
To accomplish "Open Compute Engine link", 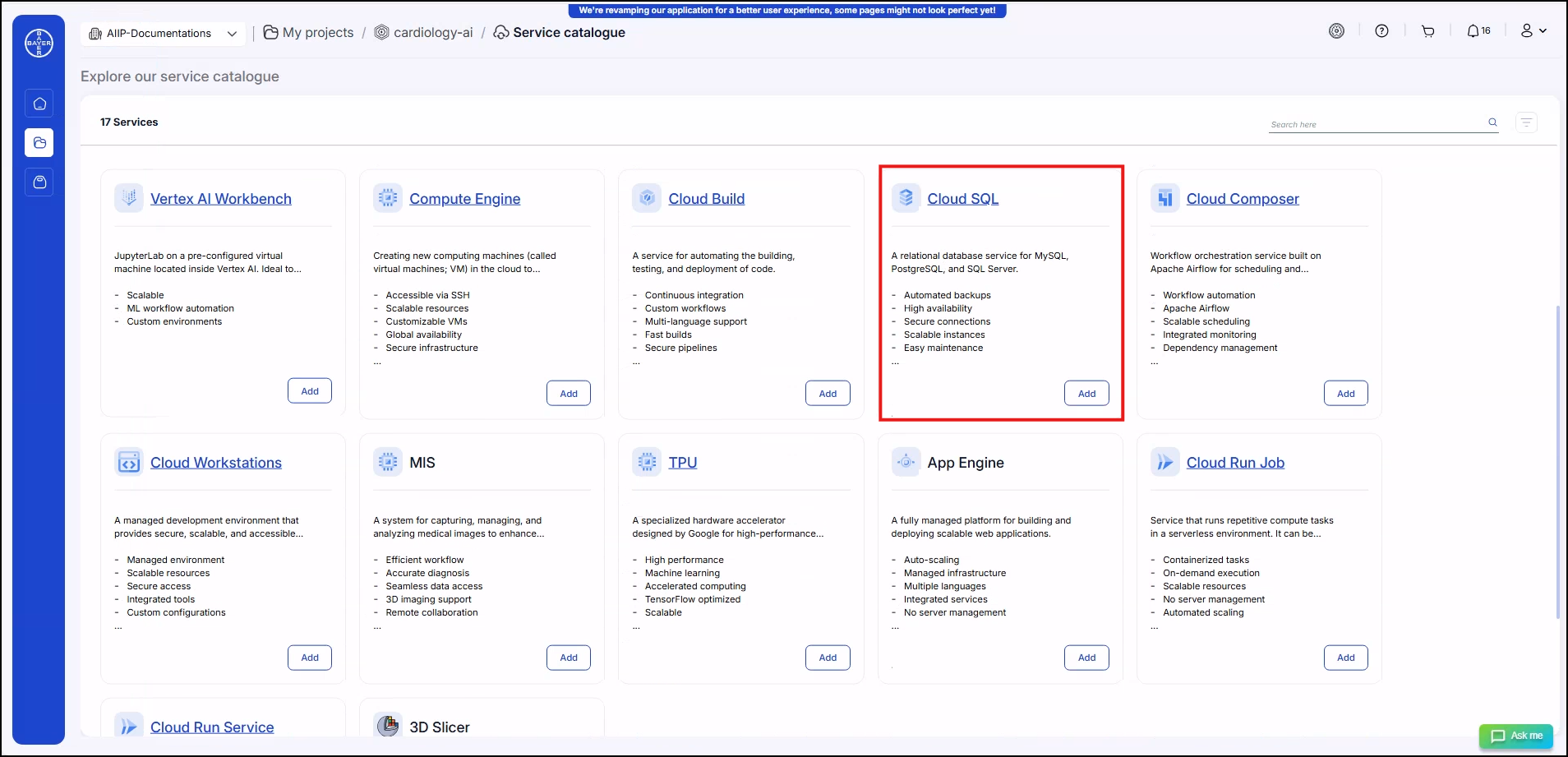I will click(x=465, y=199).
